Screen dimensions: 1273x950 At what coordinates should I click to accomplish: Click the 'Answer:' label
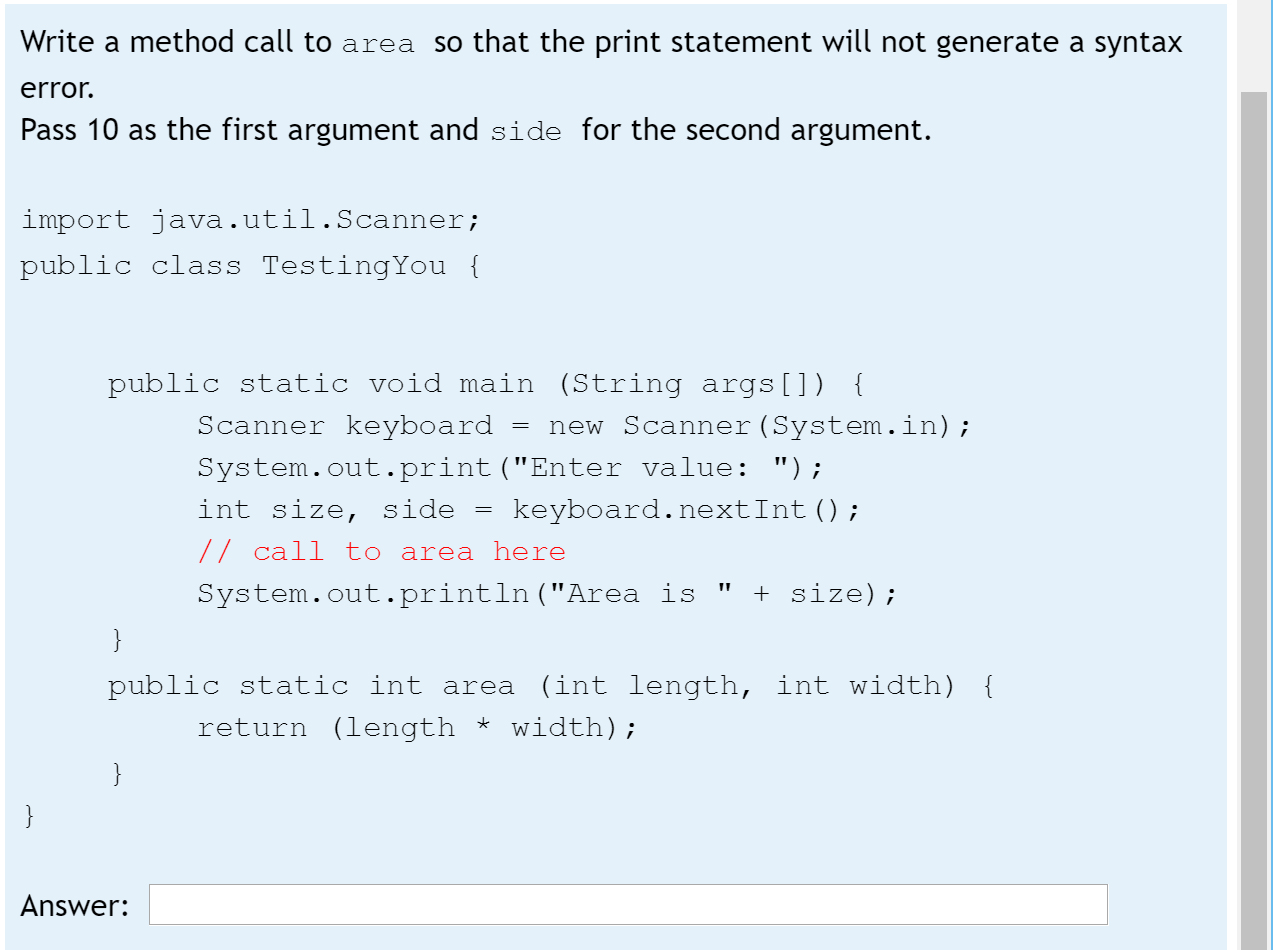click(x=75, y=906)
